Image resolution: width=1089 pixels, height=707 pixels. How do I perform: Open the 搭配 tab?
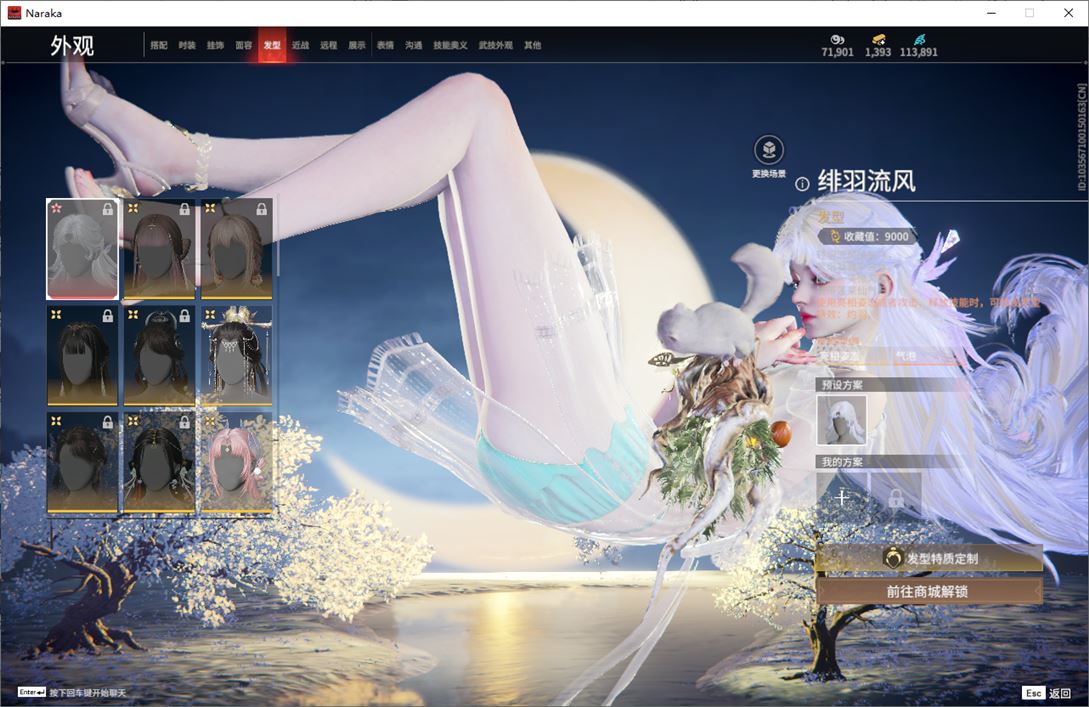coord(159,45)
